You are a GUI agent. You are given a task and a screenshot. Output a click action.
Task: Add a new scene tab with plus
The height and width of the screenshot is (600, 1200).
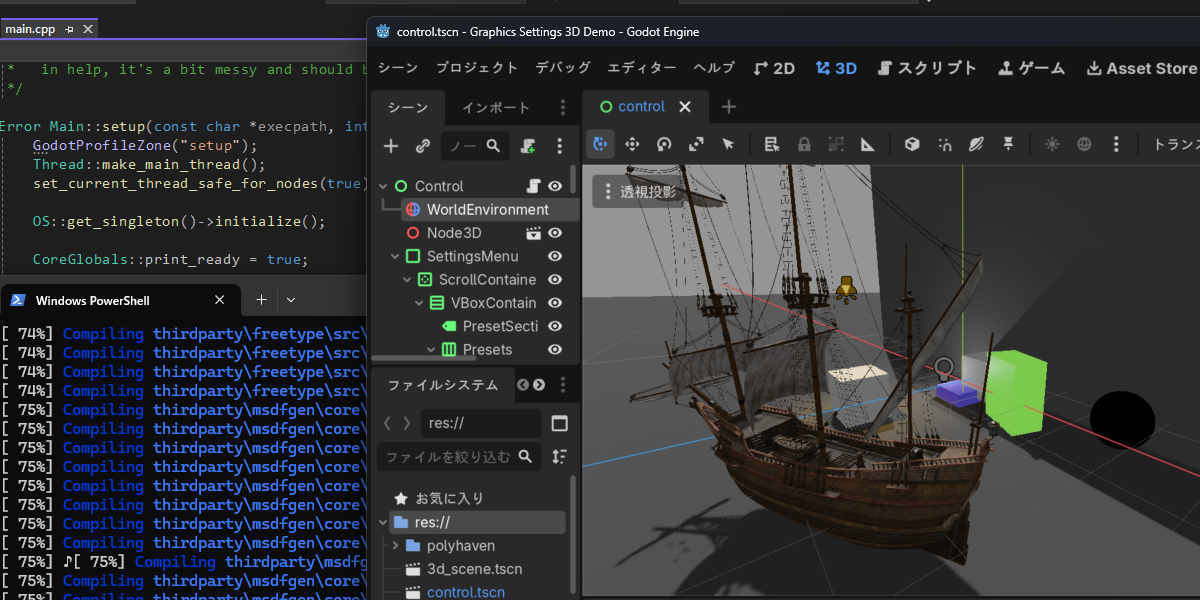729,107
